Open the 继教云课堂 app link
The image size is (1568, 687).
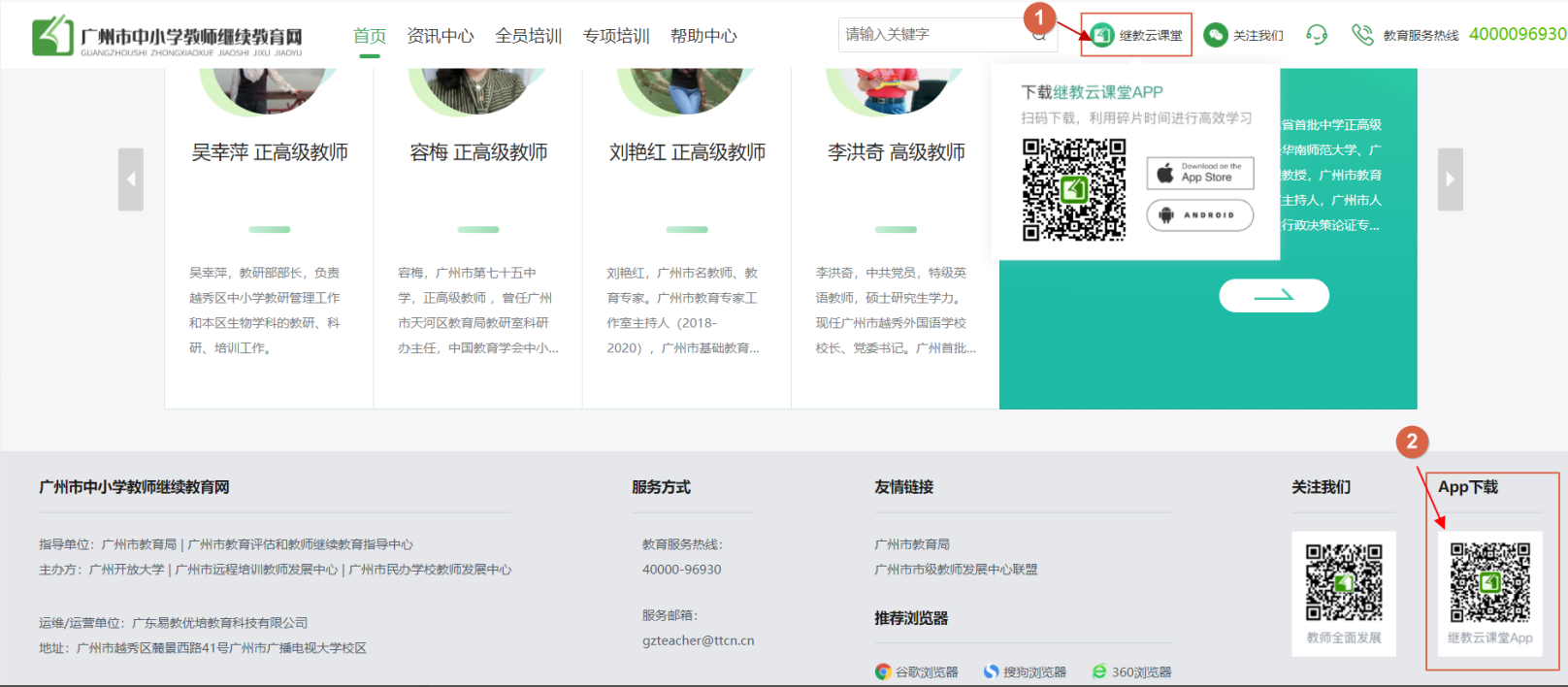tap(1137, 36)
